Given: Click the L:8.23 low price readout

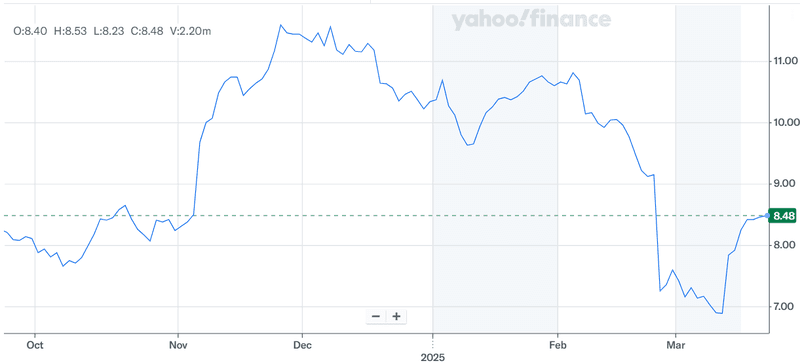Looking at the screenshot, I should (109, 31).
